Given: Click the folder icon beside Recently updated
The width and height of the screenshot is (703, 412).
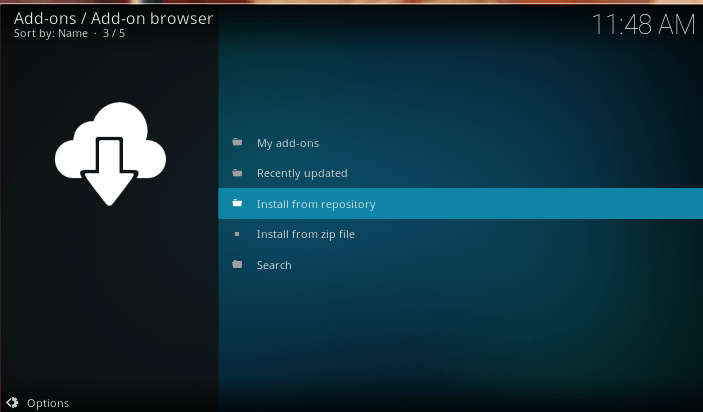Looking at the screenshot, I should [x=237, y=173].
